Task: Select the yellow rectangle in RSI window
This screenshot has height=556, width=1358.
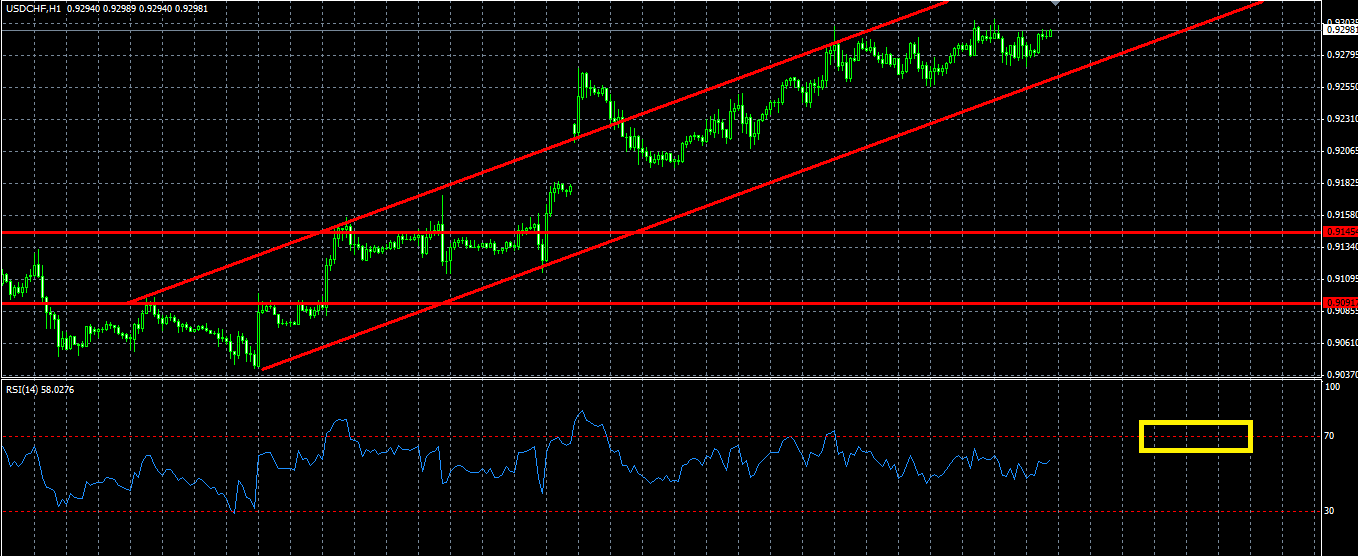Action: click(1195, 436)
